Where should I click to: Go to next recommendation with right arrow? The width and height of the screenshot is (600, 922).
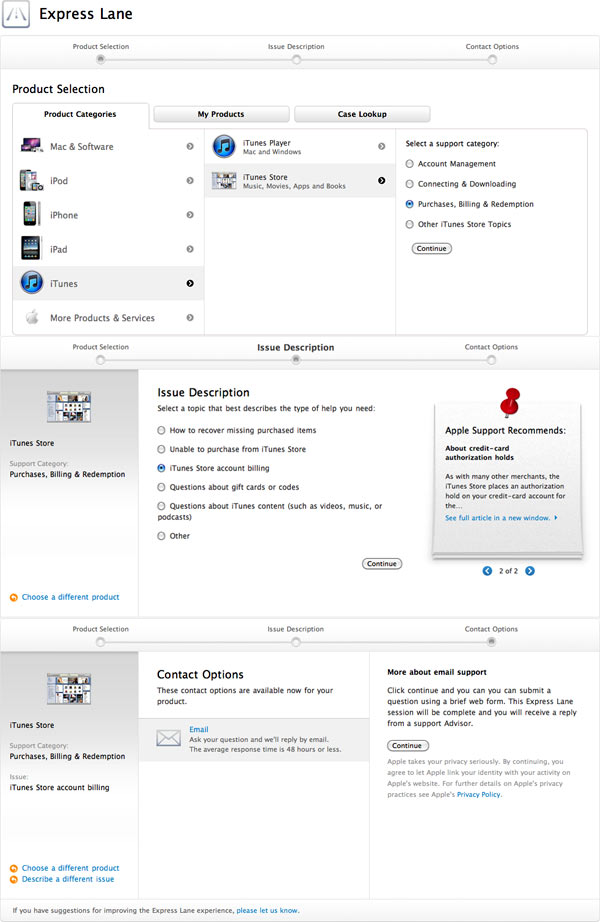click(530, 571)
